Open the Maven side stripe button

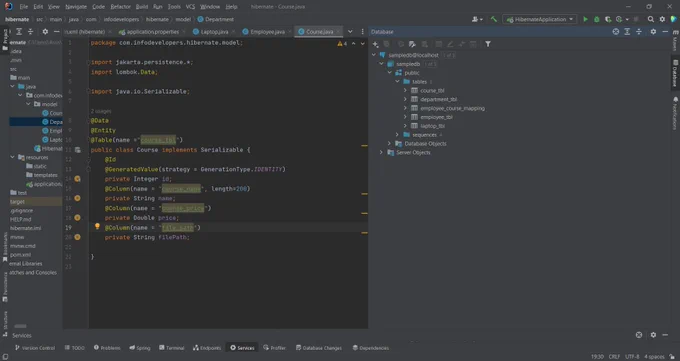(x=675, y=40)
